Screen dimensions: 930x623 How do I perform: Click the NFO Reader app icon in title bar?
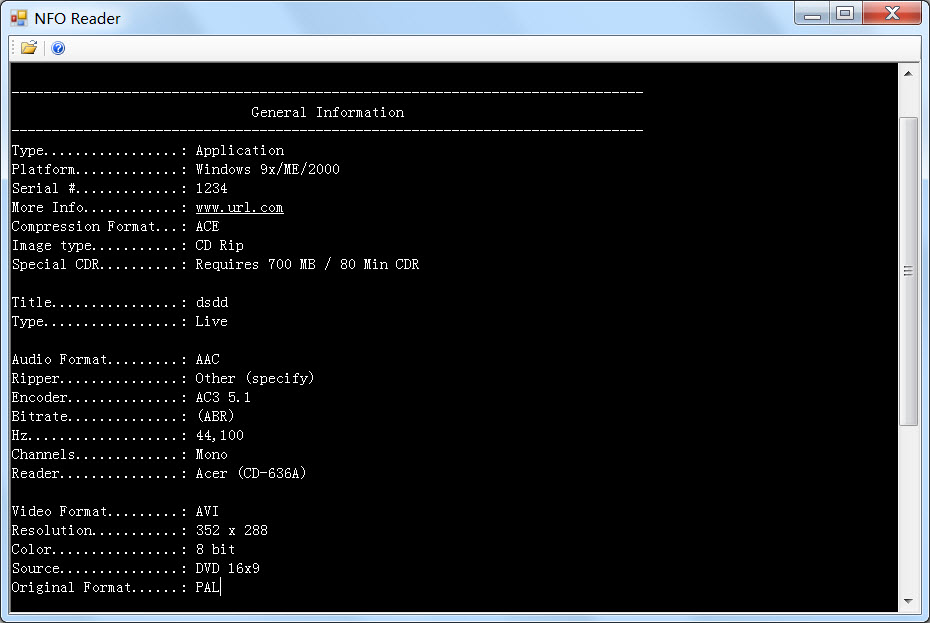[x=19, y=17]
